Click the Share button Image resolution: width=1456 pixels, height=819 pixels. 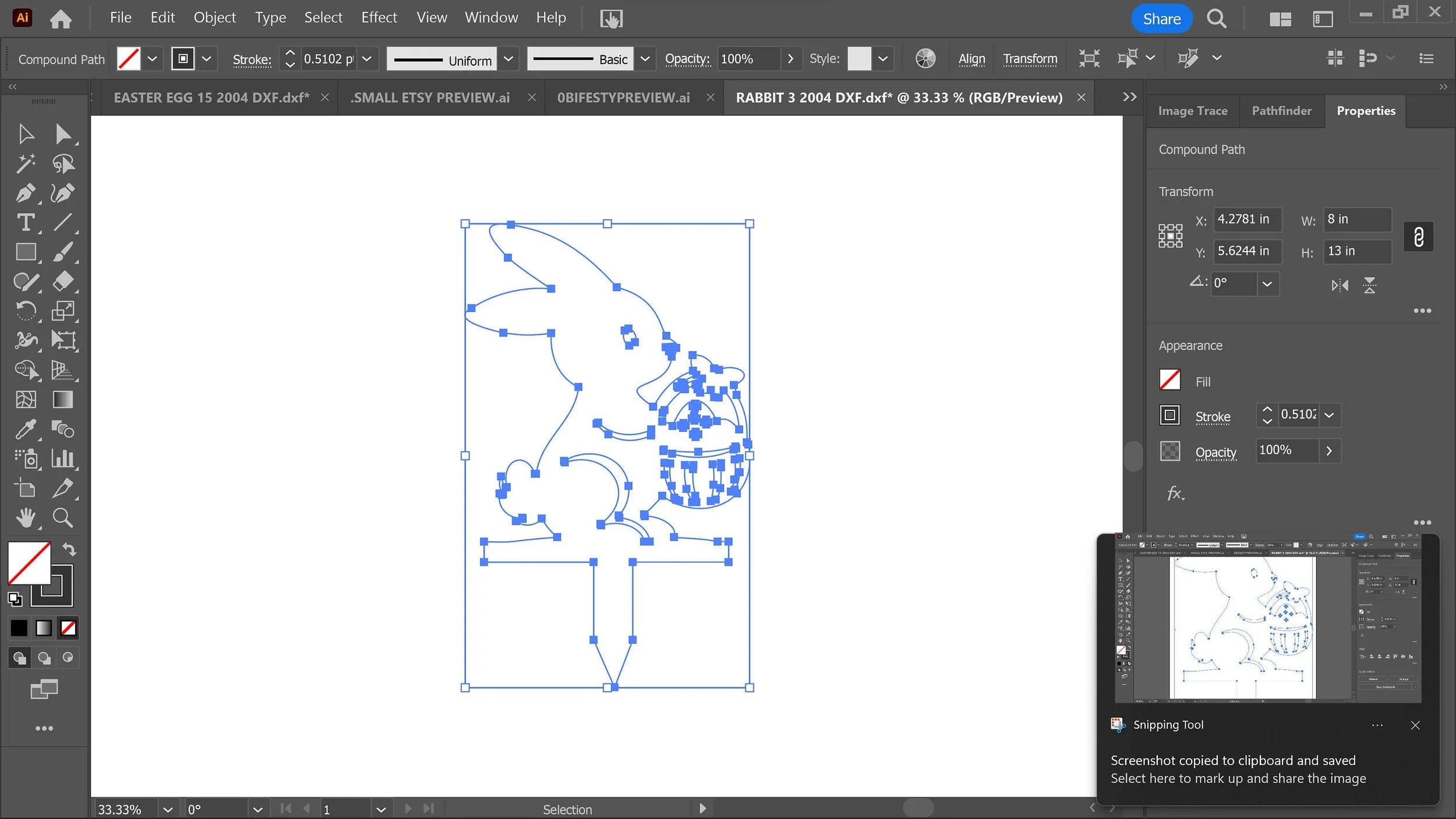tap(1161, 19)
